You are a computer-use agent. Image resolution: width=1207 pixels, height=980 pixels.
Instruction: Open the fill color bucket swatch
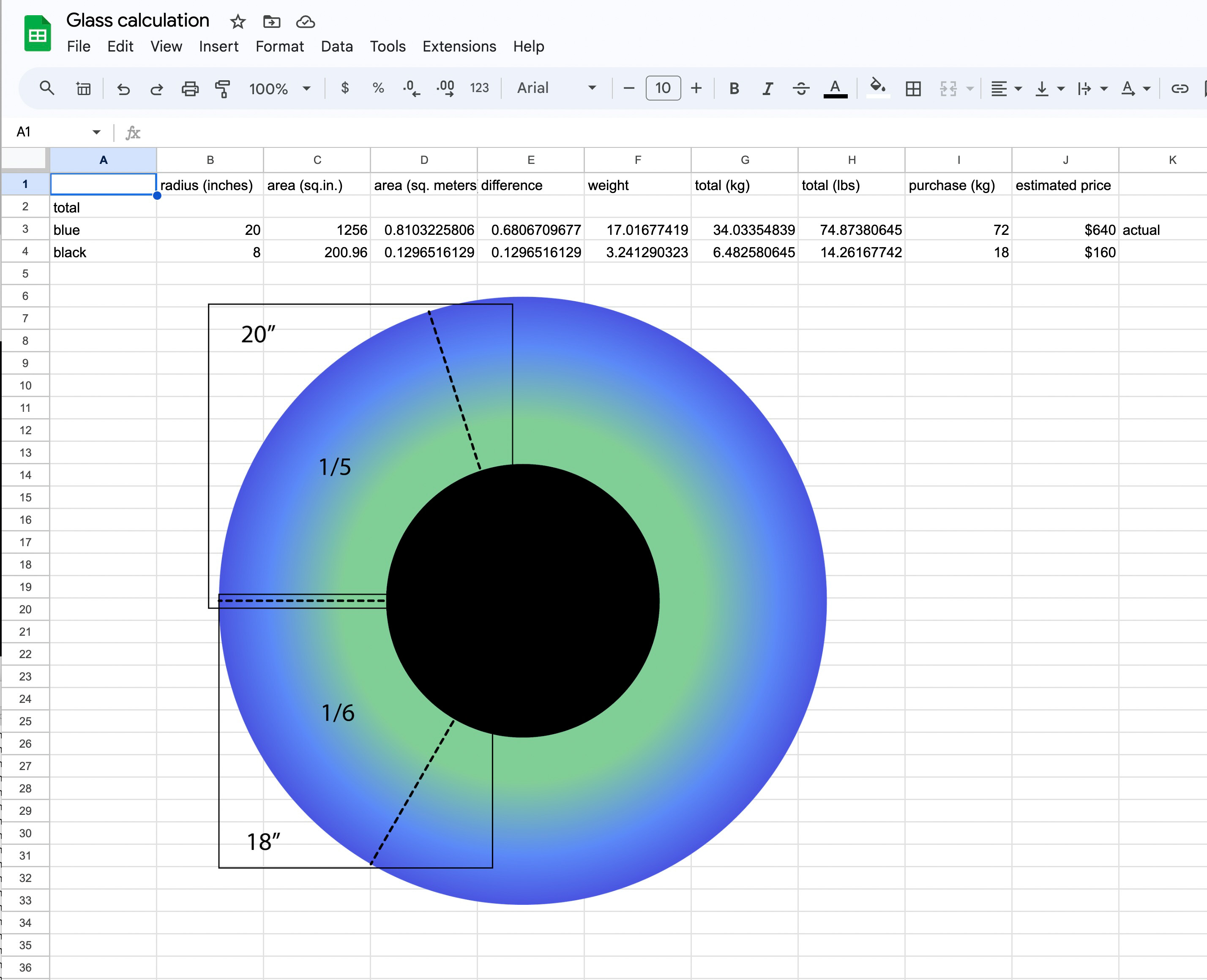(x=877, y=88)
